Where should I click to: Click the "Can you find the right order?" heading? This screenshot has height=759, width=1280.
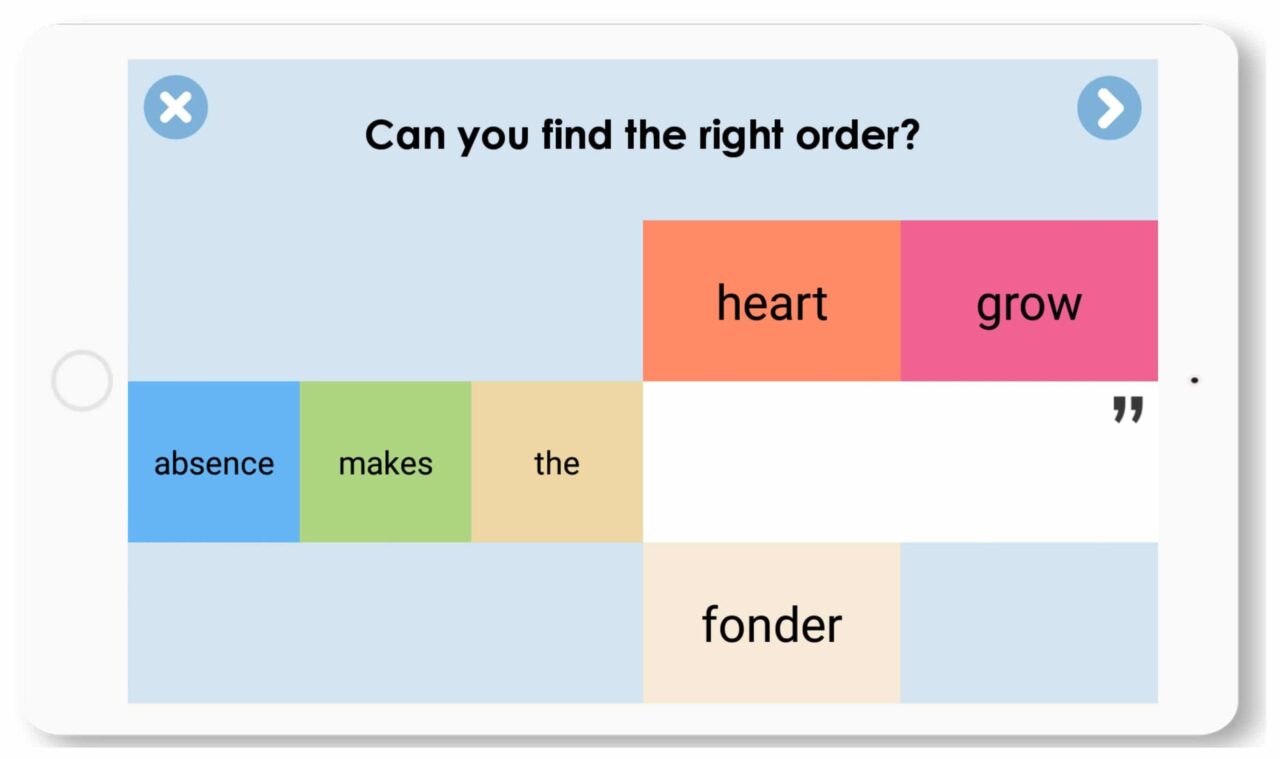[641, 135]
